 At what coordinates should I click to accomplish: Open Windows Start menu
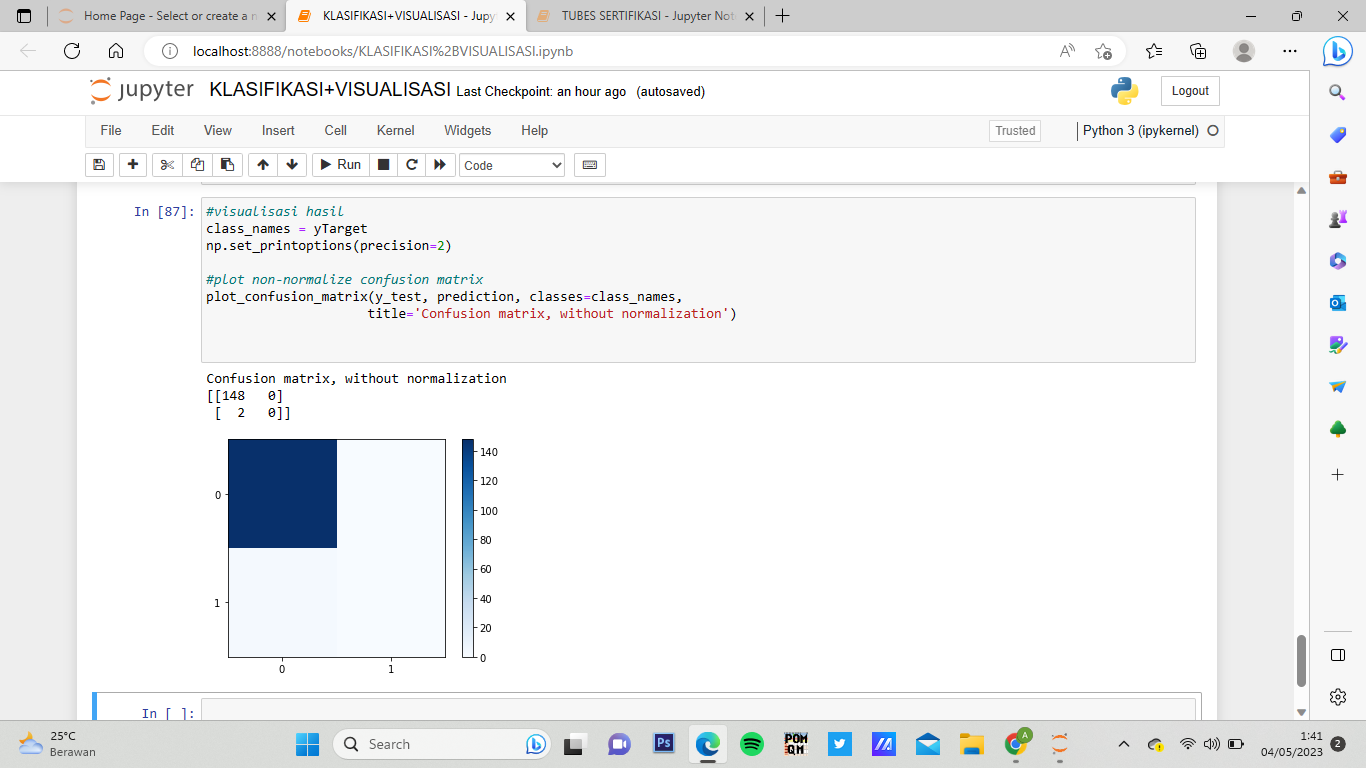[307, 744]
